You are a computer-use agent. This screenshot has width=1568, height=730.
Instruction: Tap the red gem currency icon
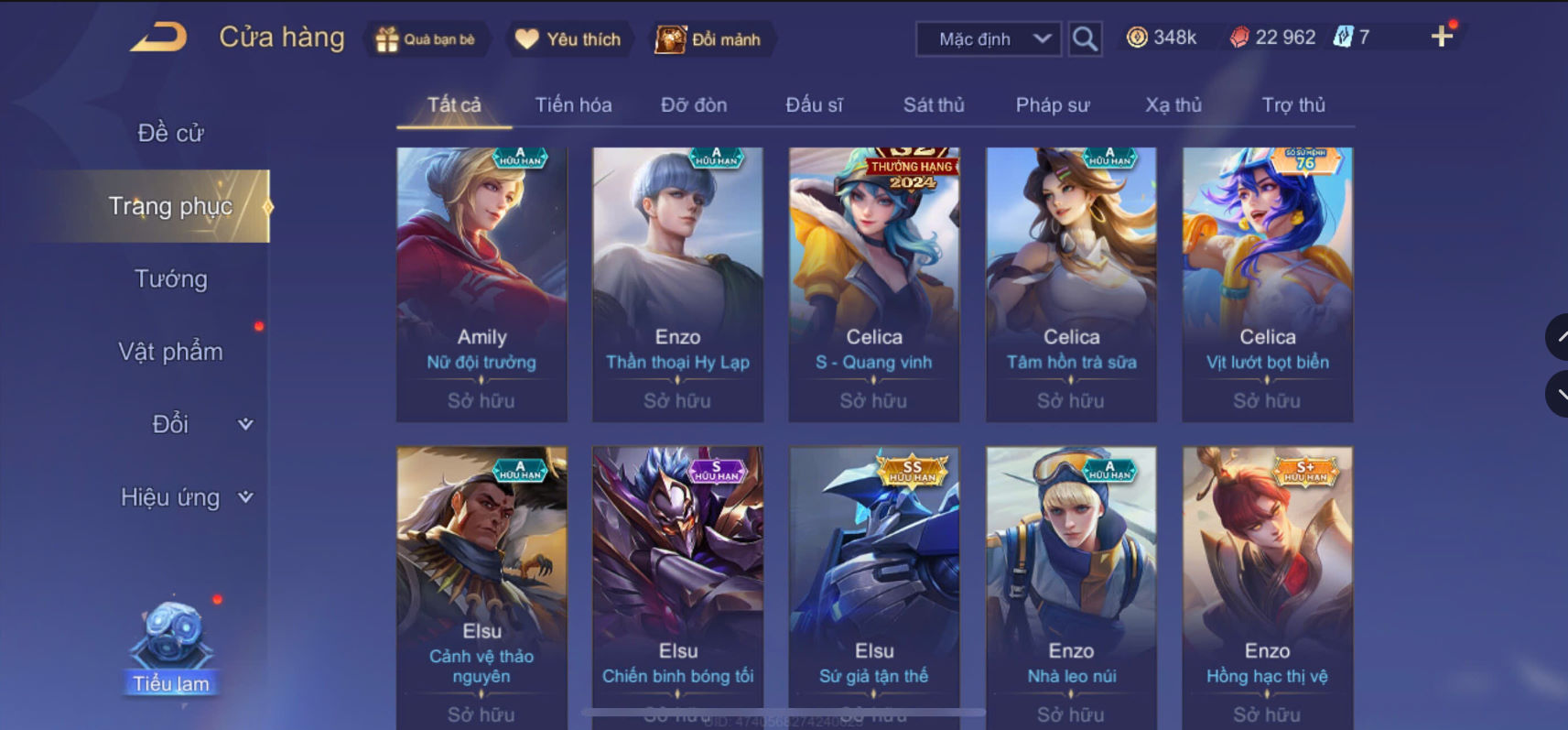1238,38
